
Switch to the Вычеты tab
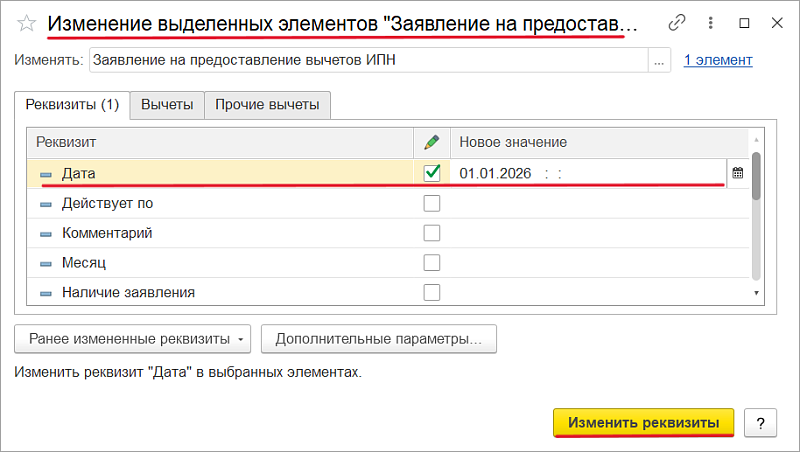coord(167,104)
